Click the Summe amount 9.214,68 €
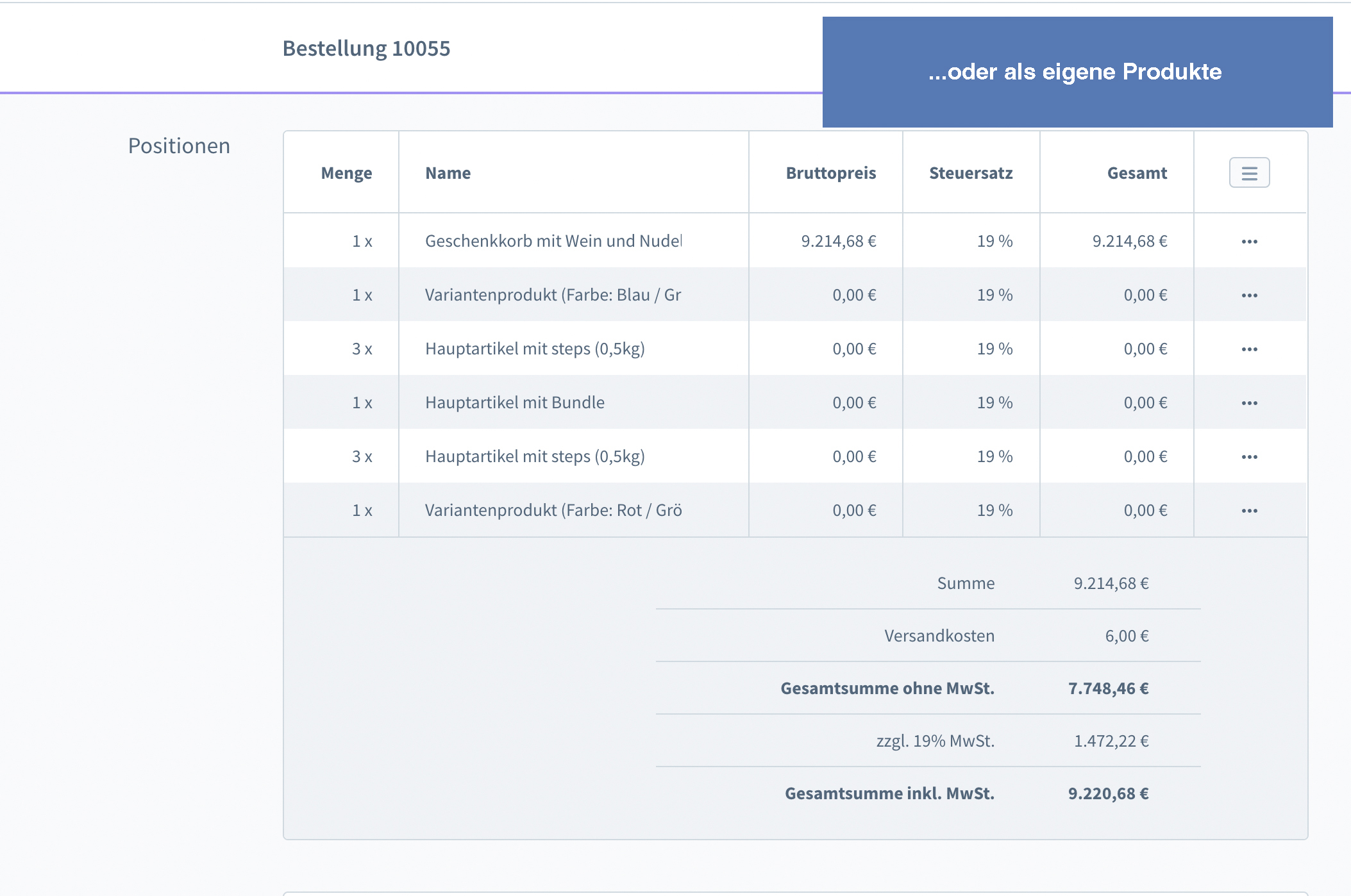The width and height of the screenshot is (1351, 896). (1111, 583)
